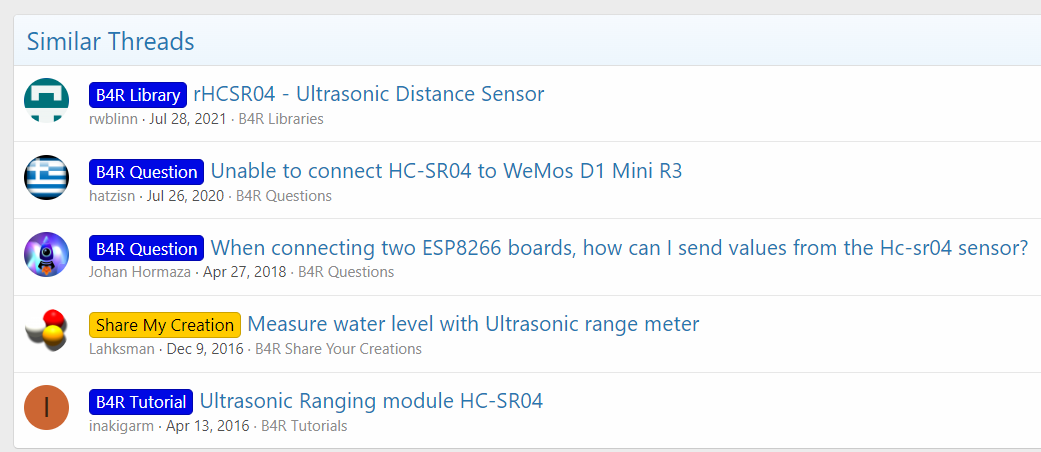The width and height of the screenshot is (1041, 452).
Task: Click B4R Question tag on WeMos thread
Action: point(146,172)
